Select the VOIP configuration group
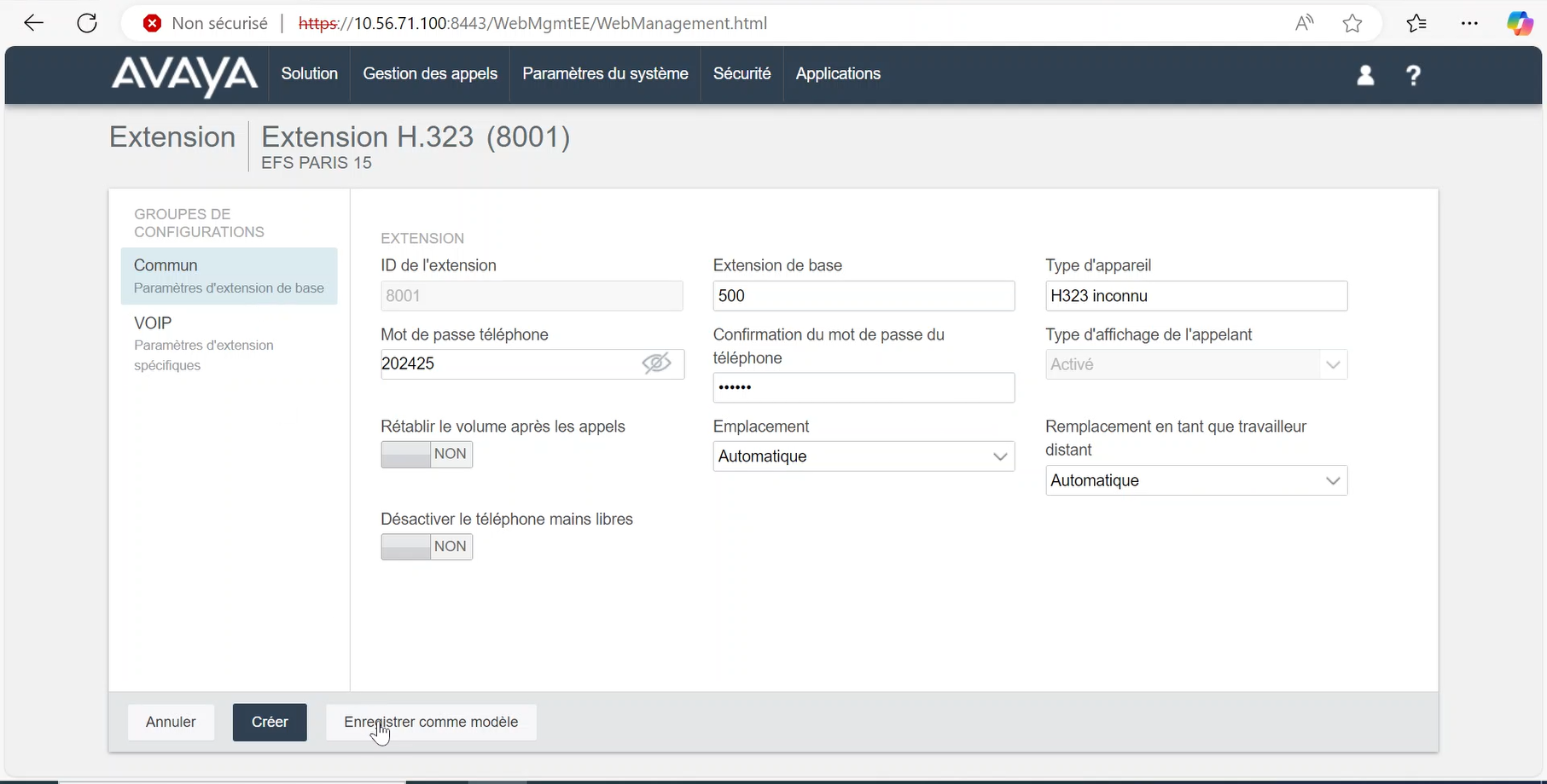1547x784 pixels. click(154, 323)
